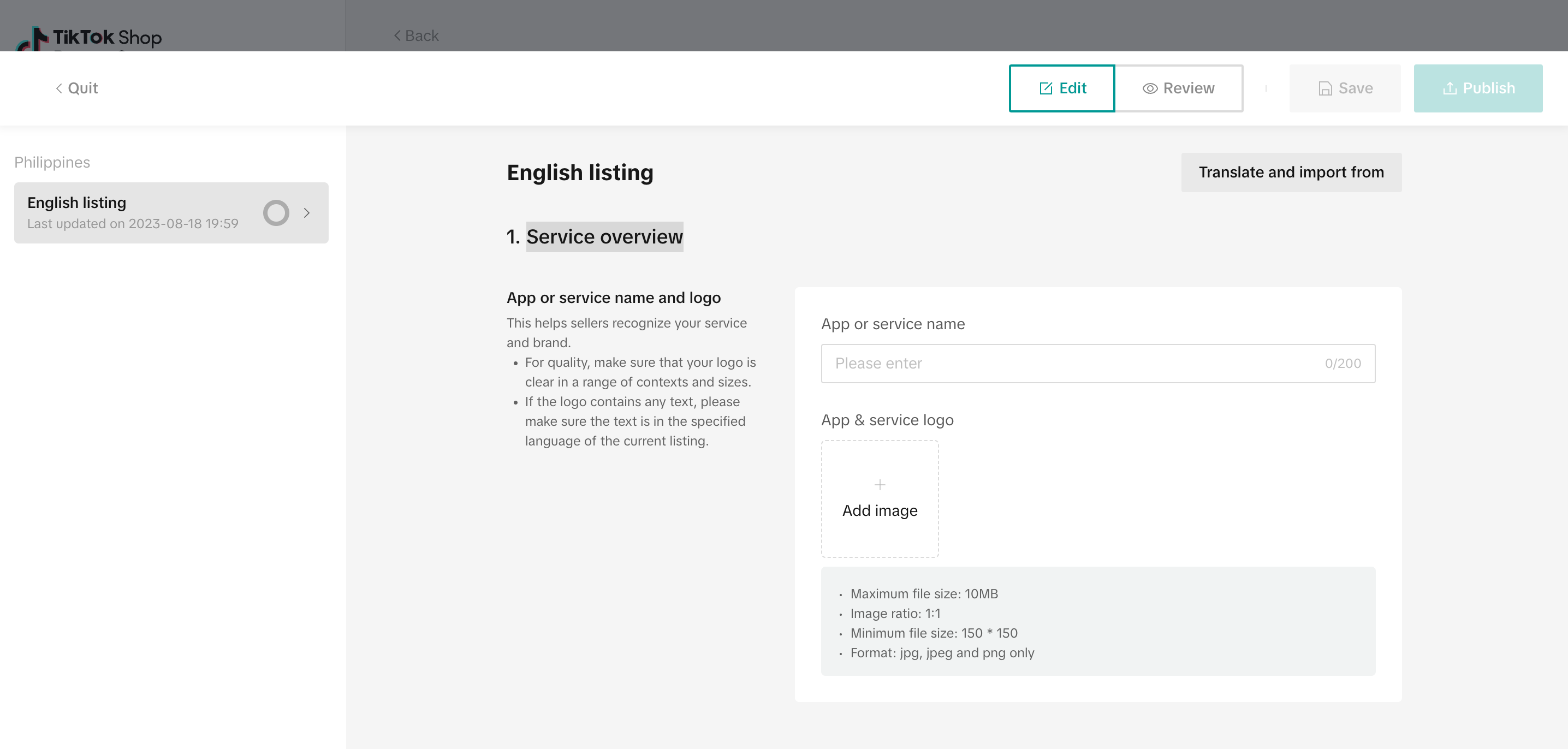The width and height of the screenshot is (1568, 749).
Task: Click 'Format: jpg, jpeg and png only' note
Action: 942,653
